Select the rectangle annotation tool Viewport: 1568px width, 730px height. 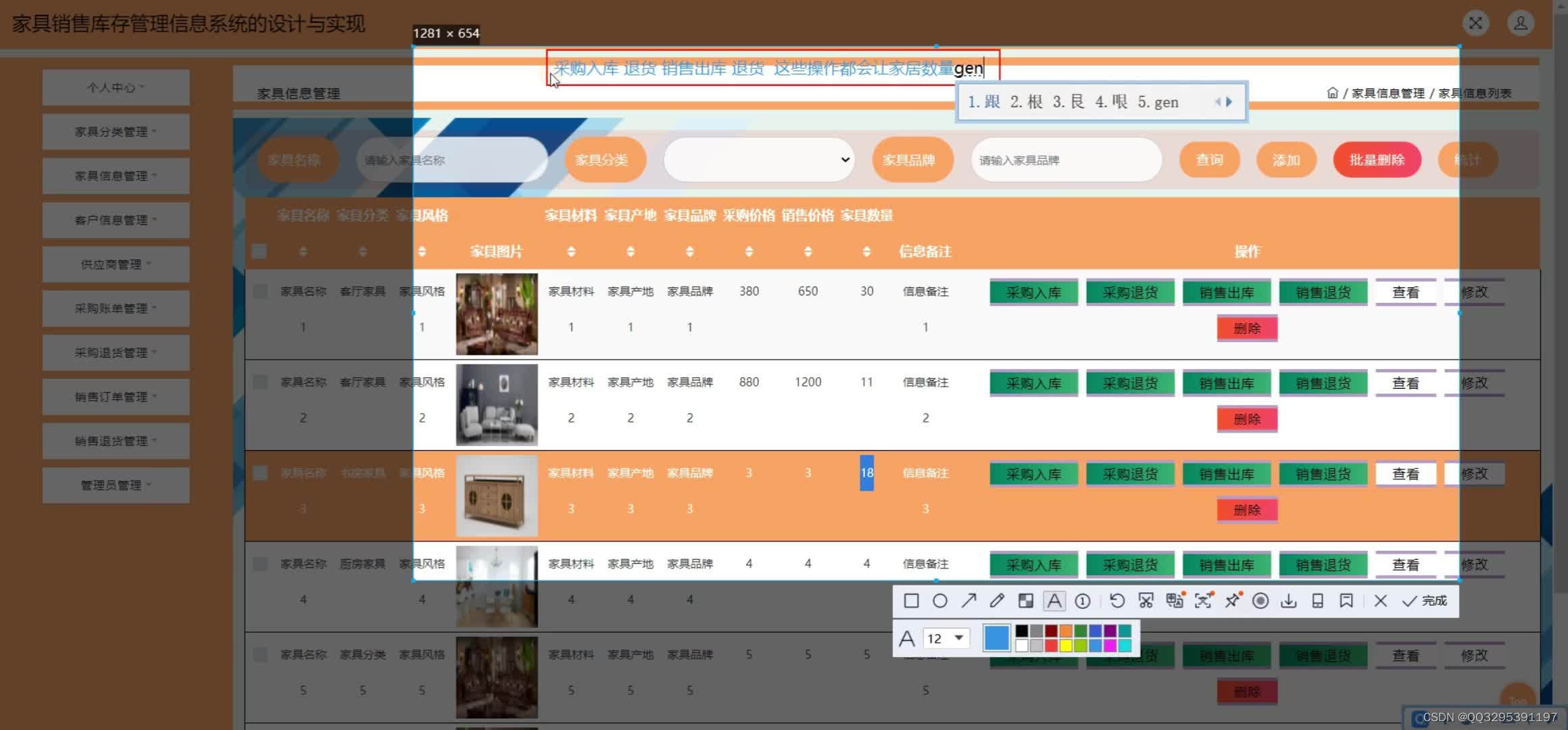911,601
